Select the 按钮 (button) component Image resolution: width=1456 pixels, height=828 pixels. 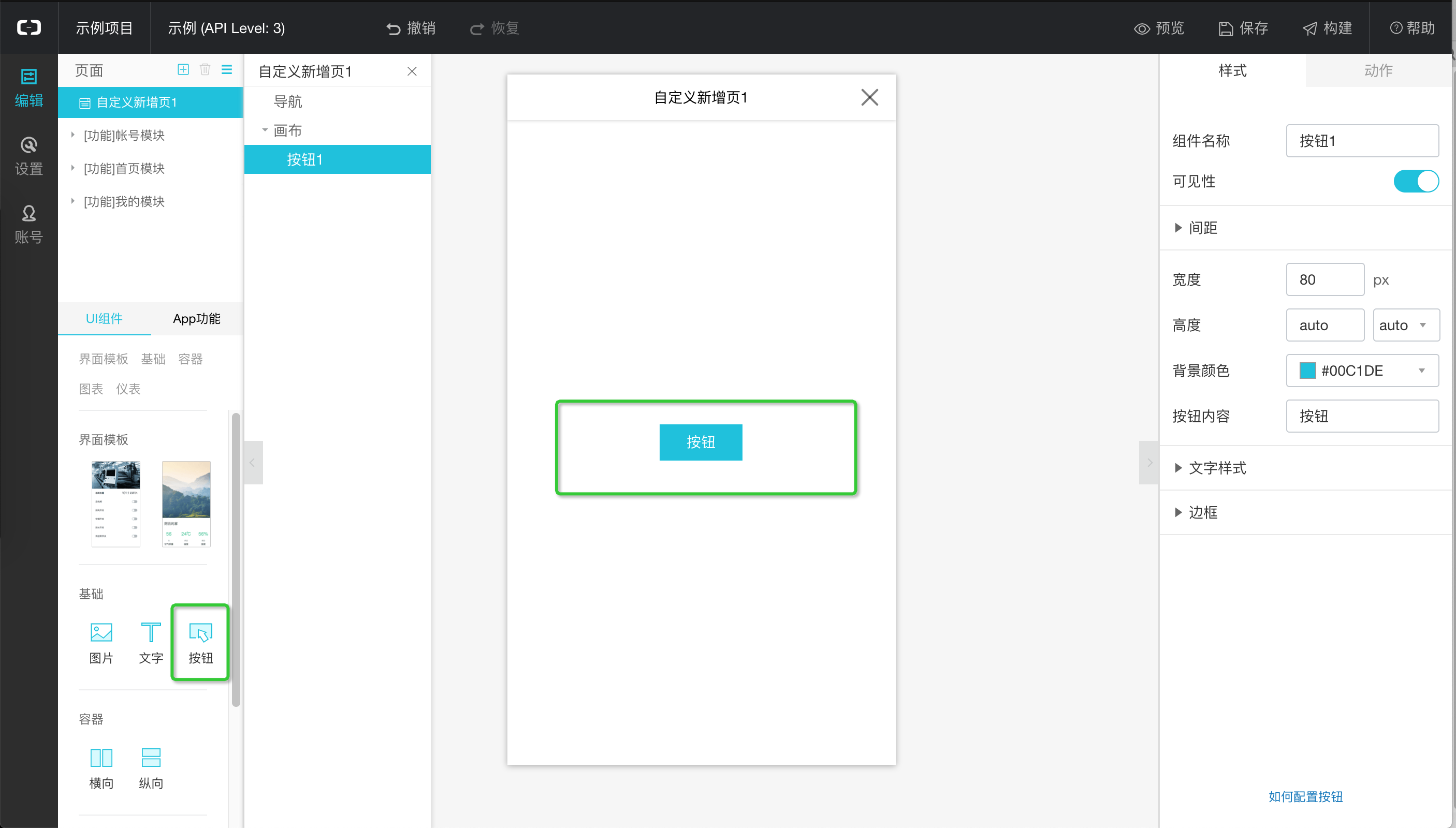(x=200, y=643)
